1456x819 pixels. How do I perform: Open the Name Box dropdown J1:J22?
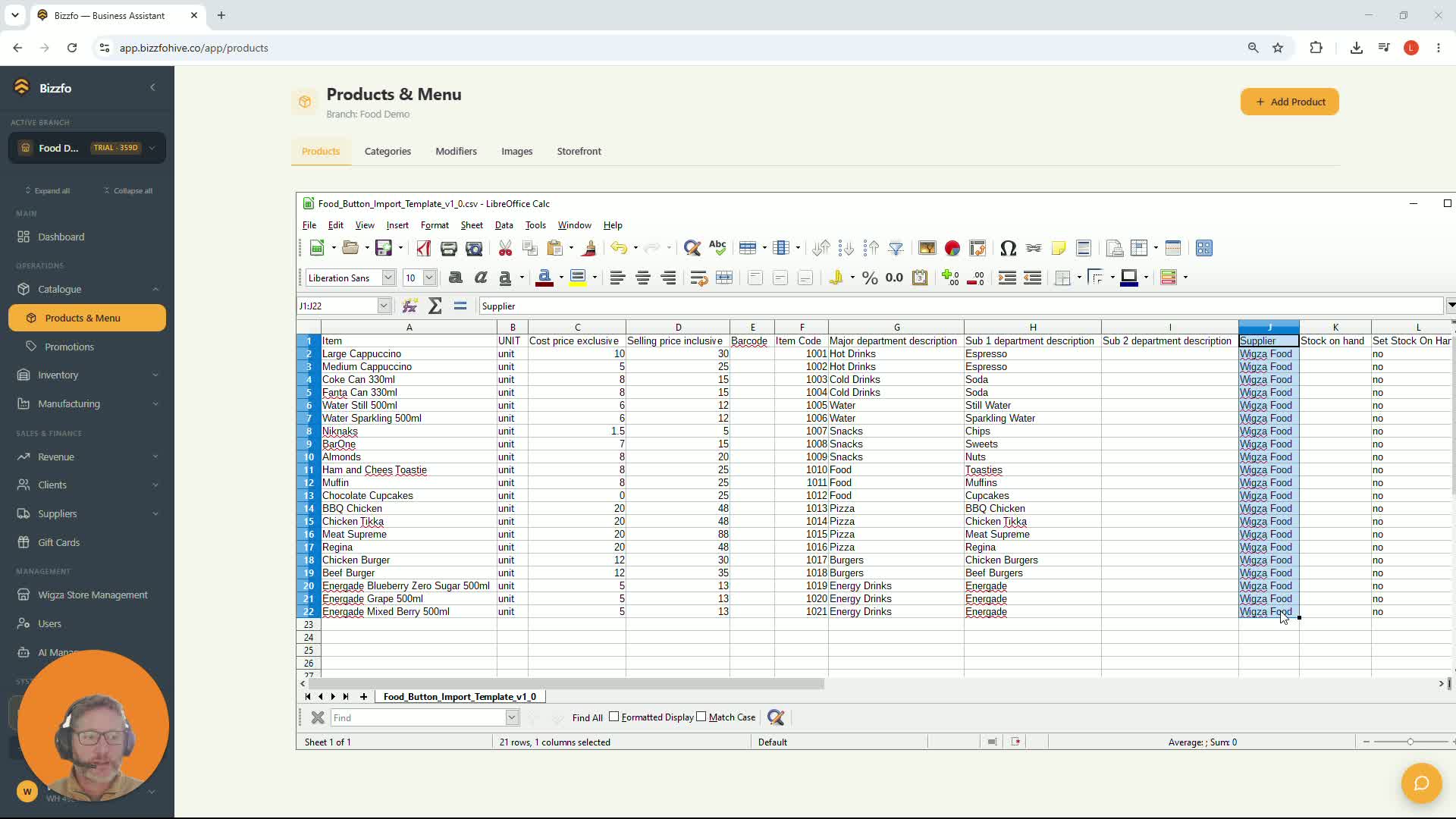click(x=384, y=306)
